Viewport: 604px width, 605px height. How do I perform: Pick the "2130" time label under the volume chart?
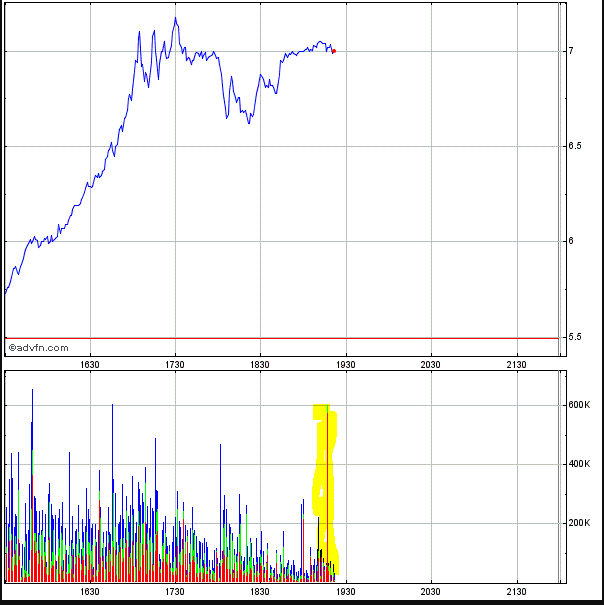[516, 591]
